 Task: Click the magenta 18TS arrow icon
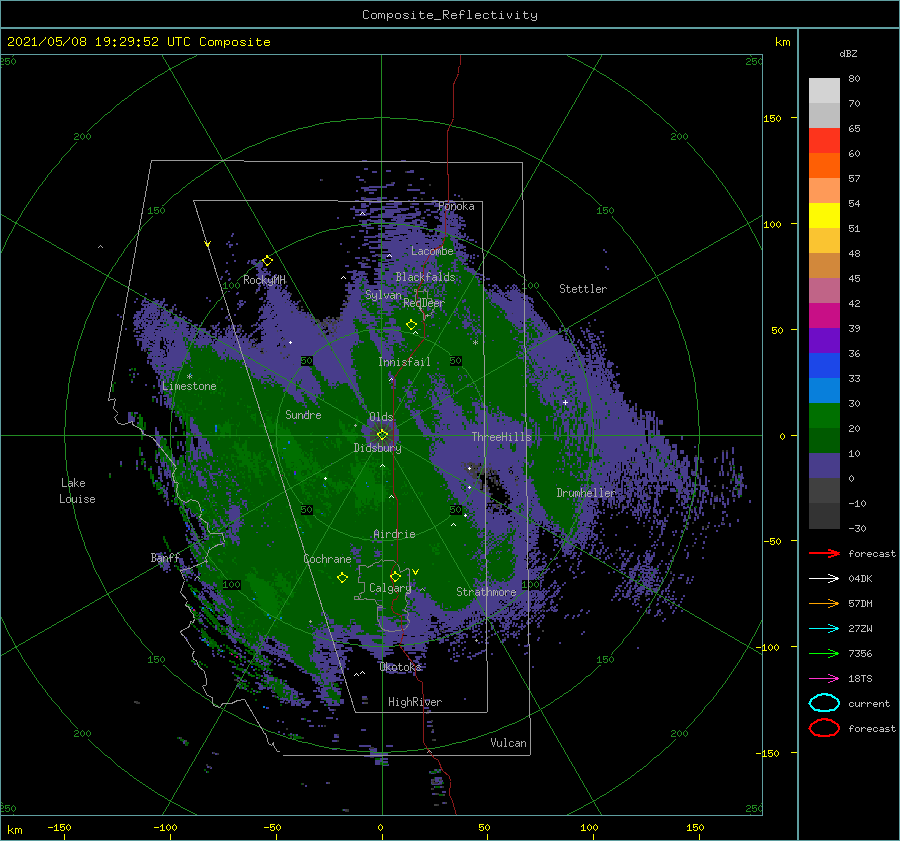pos(824,679)
